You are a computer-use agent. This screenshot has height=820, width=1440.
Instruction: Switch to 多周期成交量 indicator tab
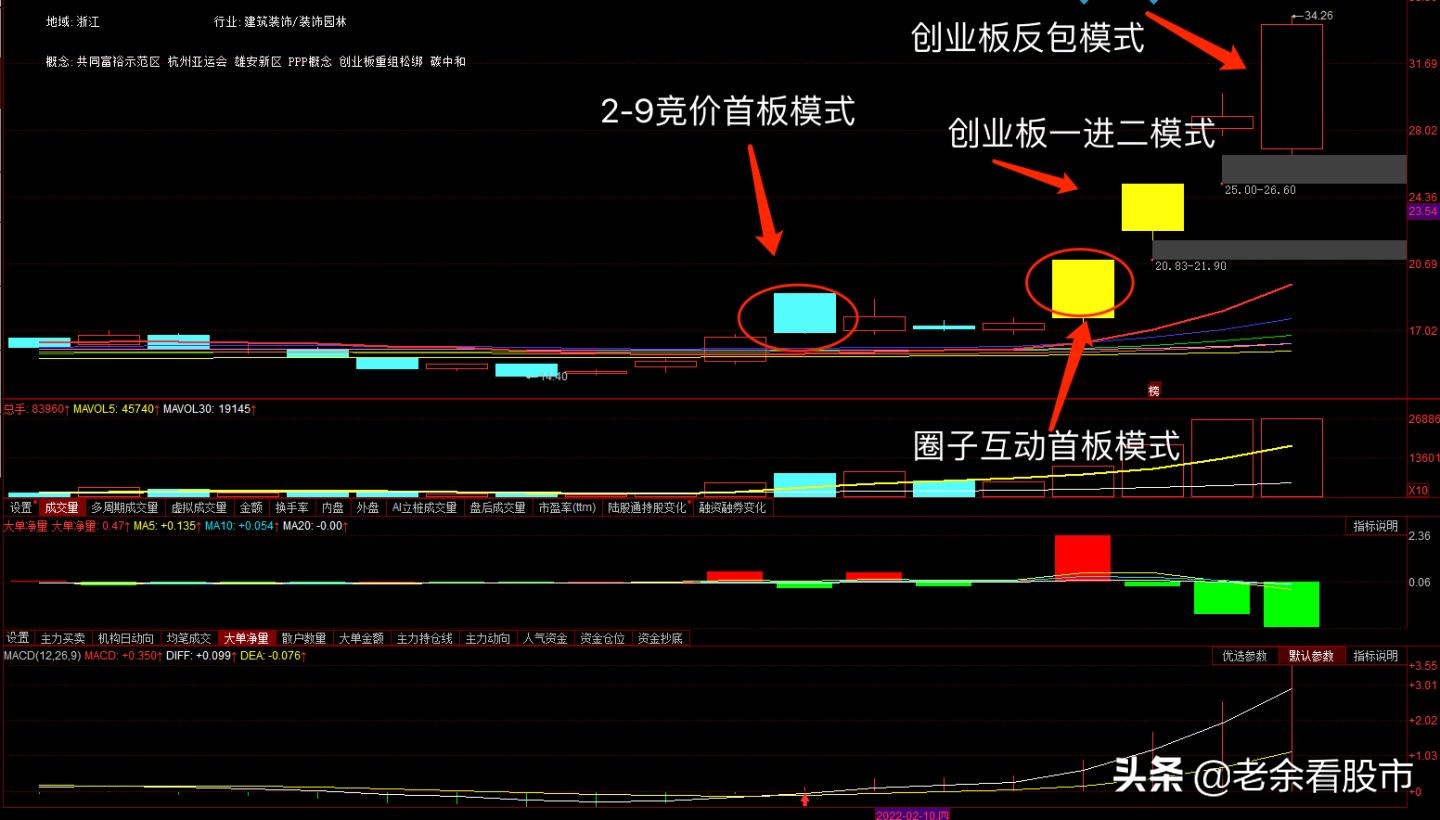pyautogui.click(x=125, y=508)
